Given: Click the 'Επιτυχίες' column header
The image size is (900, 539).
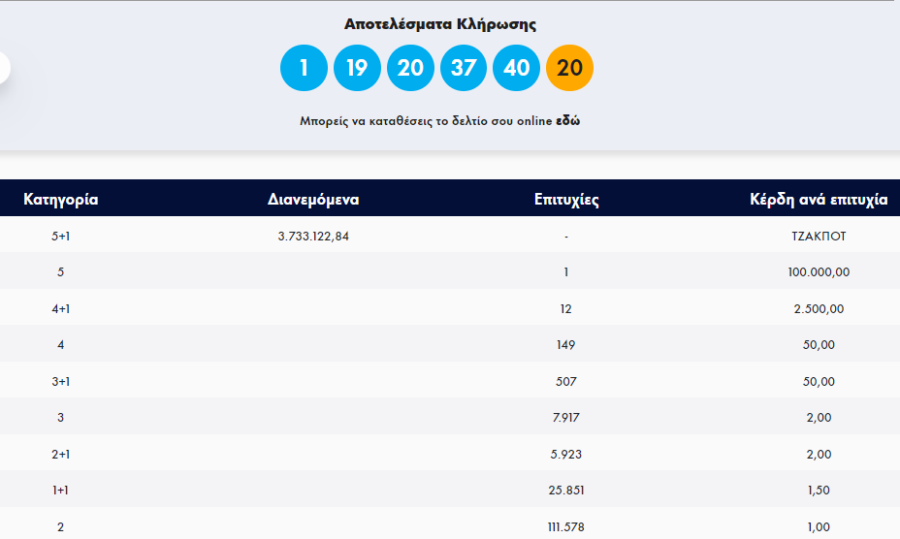Looking at the screenshot, I should tap(566, 199).
